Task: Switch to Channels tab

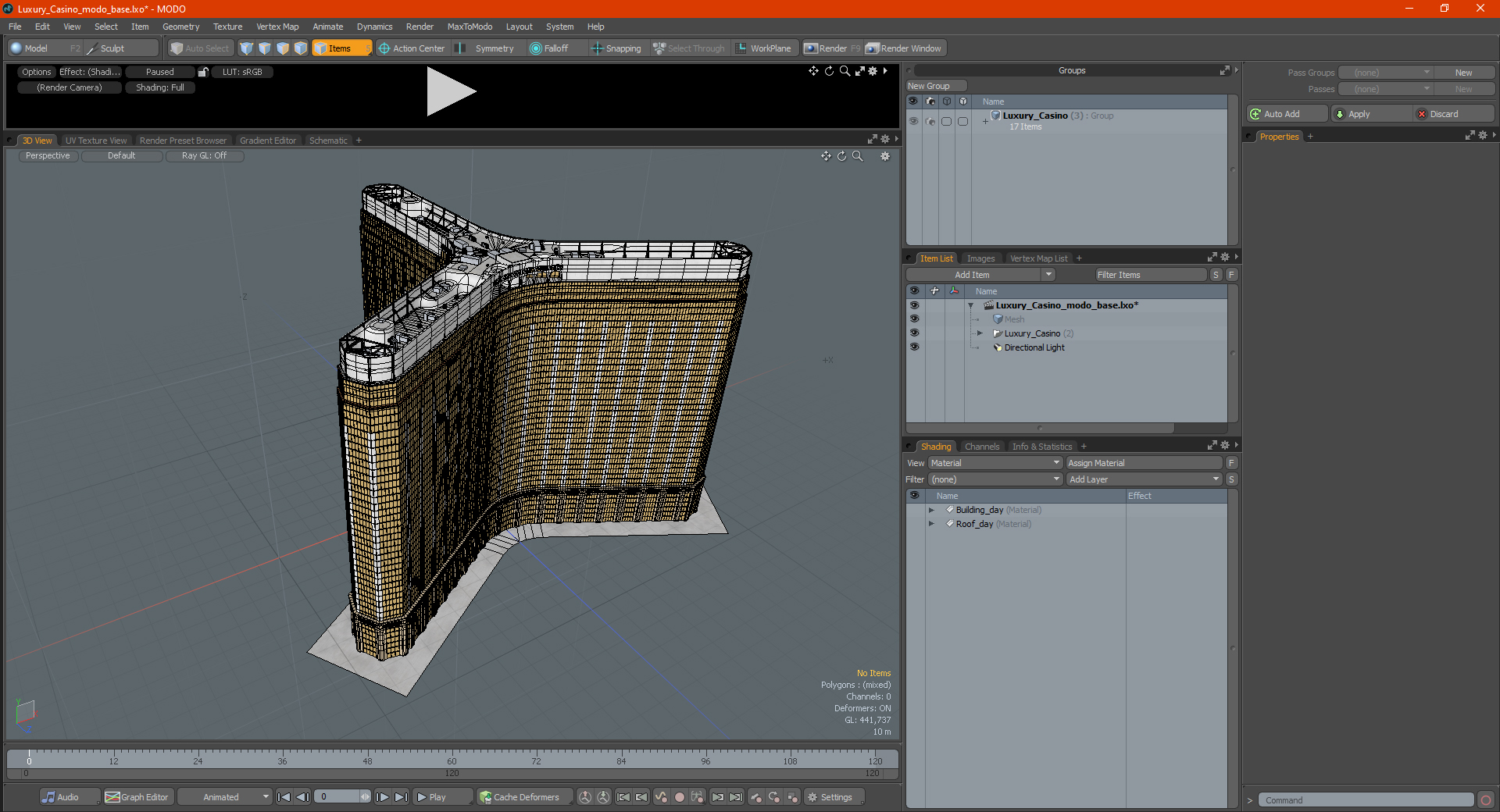Action: pyautogui.click(x=982, y=447)
